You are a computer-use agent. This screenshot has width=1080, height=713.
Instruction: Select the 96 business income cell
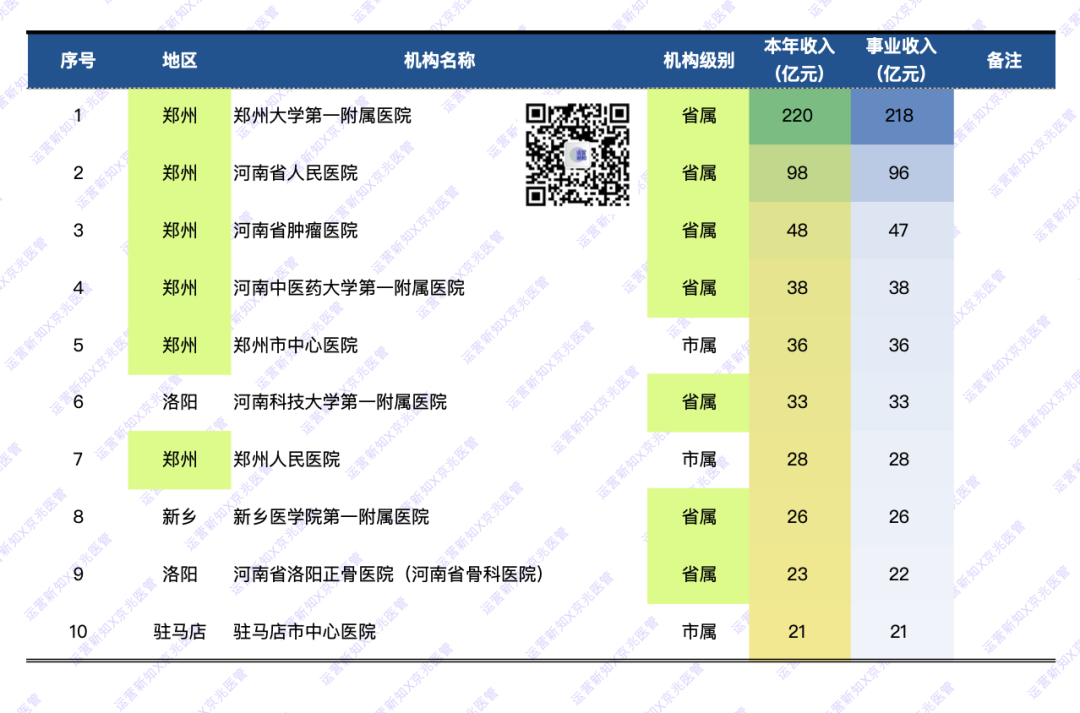[902, 173]
